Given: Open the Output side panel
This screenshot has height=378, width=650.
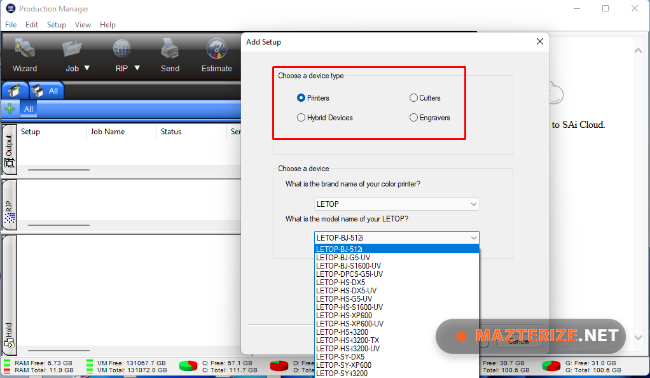Looking at the screenshot, I should point(9,150).
